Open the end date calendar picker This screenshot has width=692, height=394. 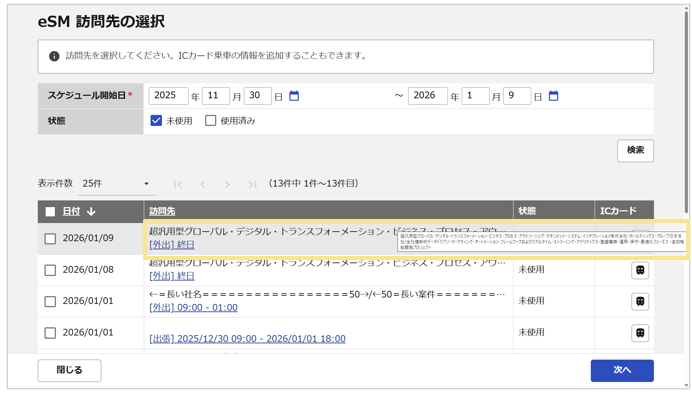coord(553,96)
